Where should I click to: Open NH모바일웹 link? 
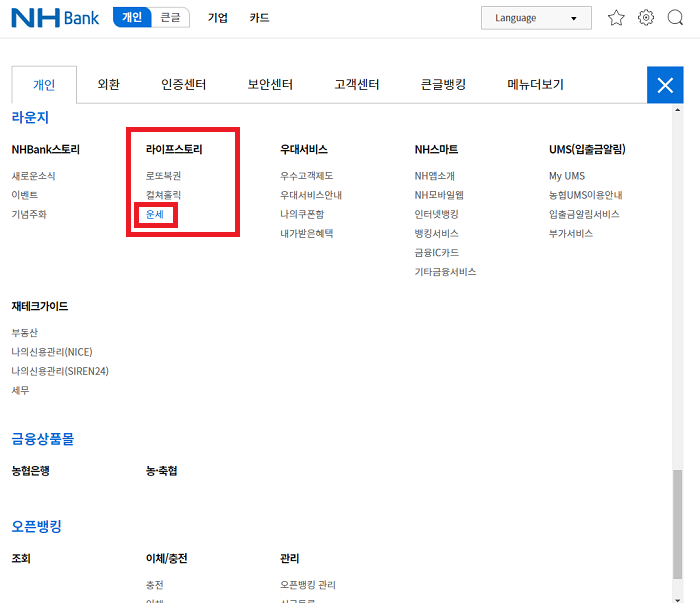click(x=439, y=195)
